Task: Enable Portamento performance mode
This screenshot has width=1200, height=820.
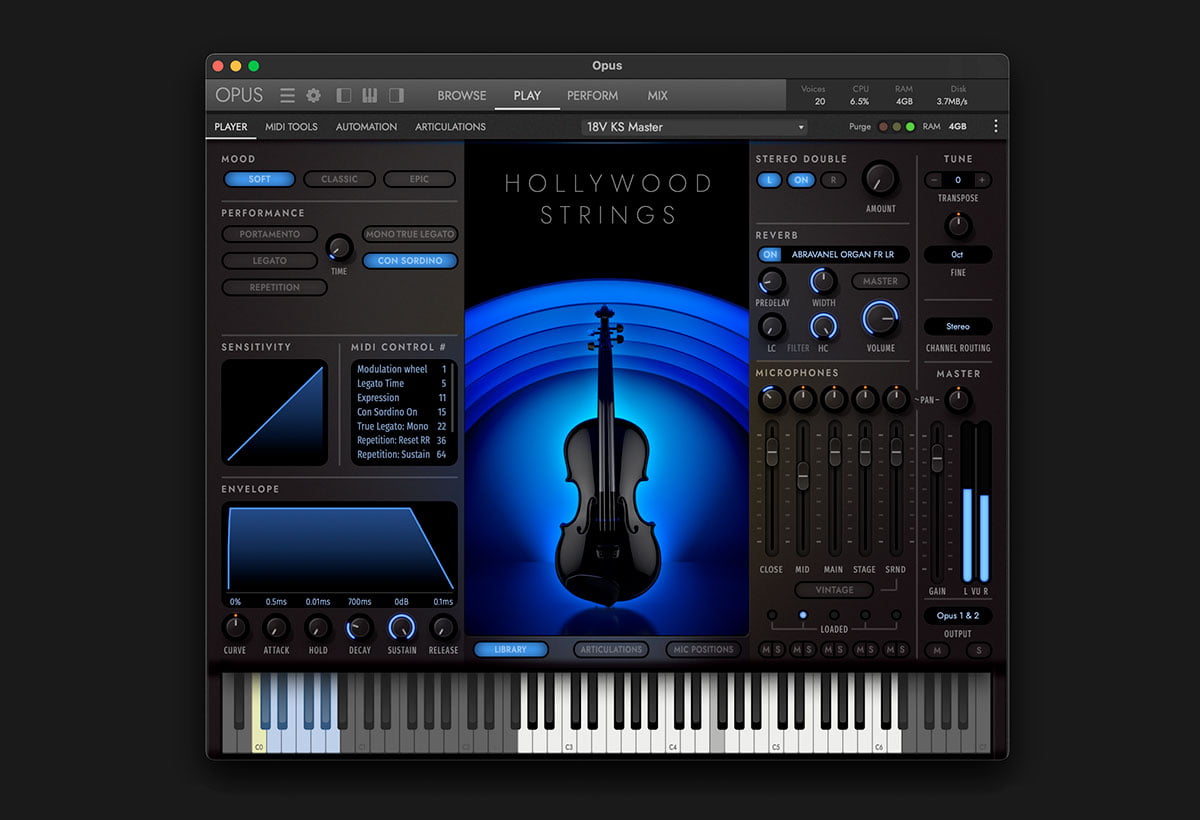Action: click(270, 234)
